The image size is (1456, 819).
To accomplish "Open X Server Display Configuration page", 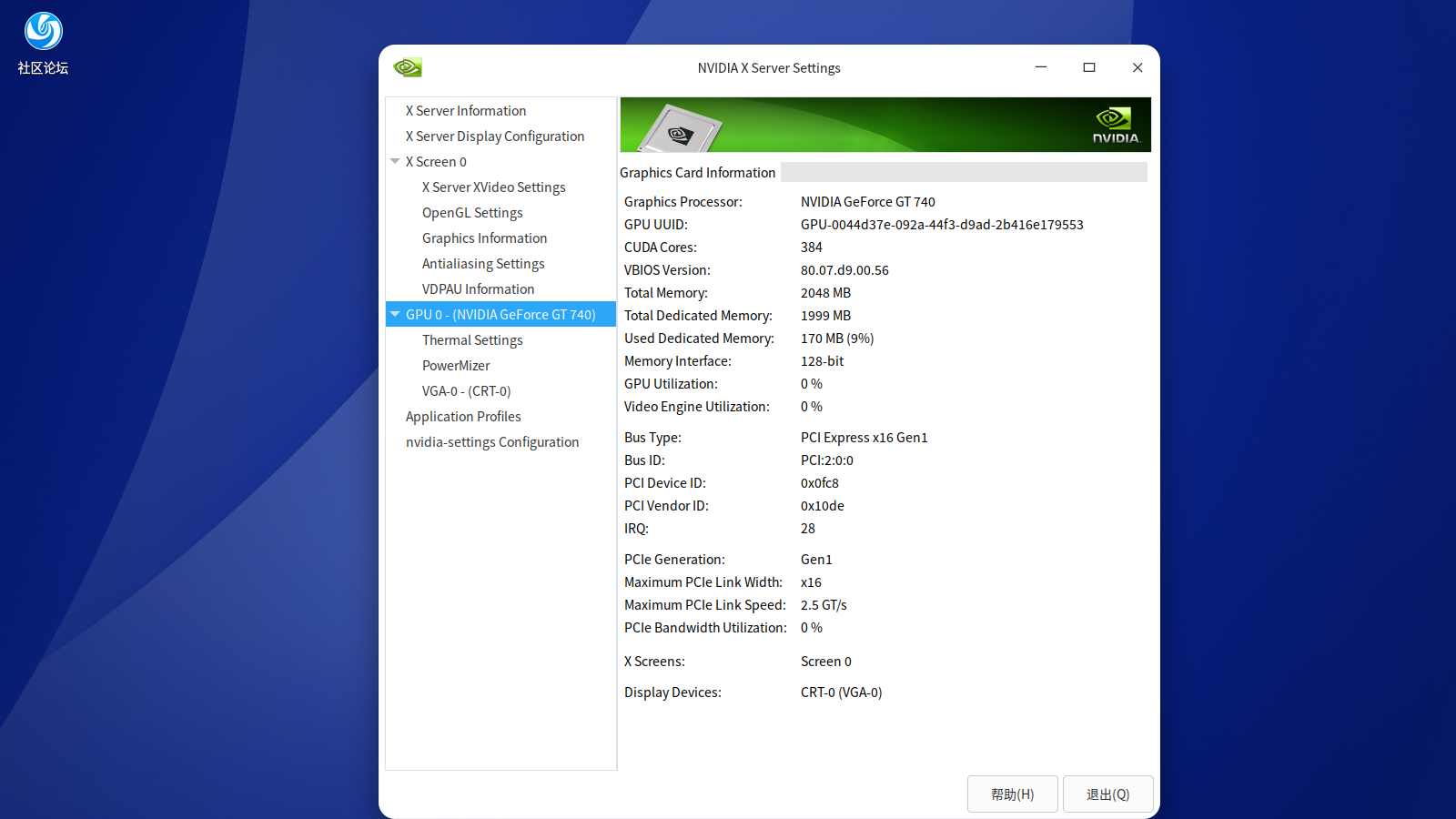I will pos(495,136).
